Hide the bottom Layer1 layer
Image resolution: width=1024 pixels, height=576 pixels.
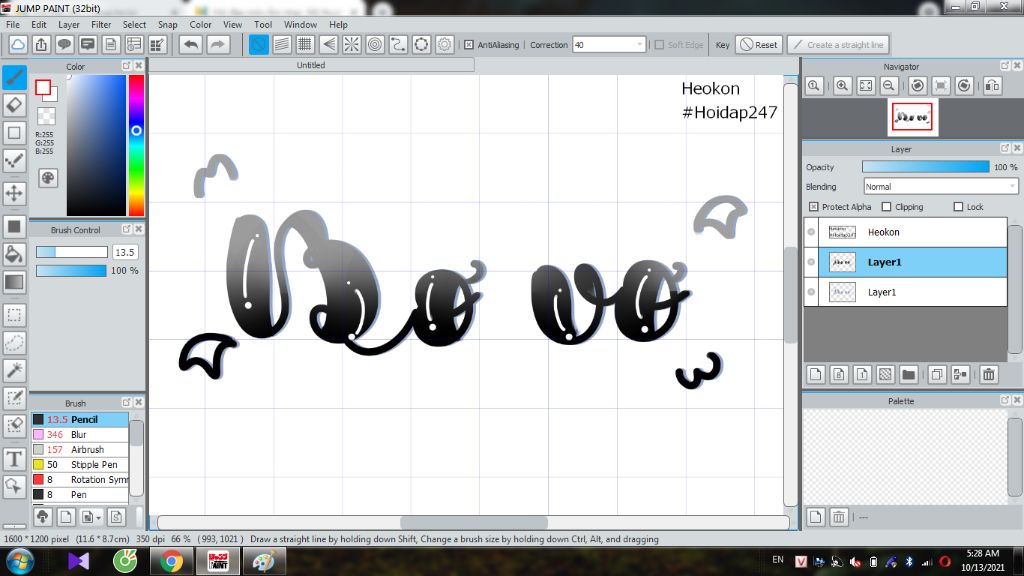click(811, 292)
